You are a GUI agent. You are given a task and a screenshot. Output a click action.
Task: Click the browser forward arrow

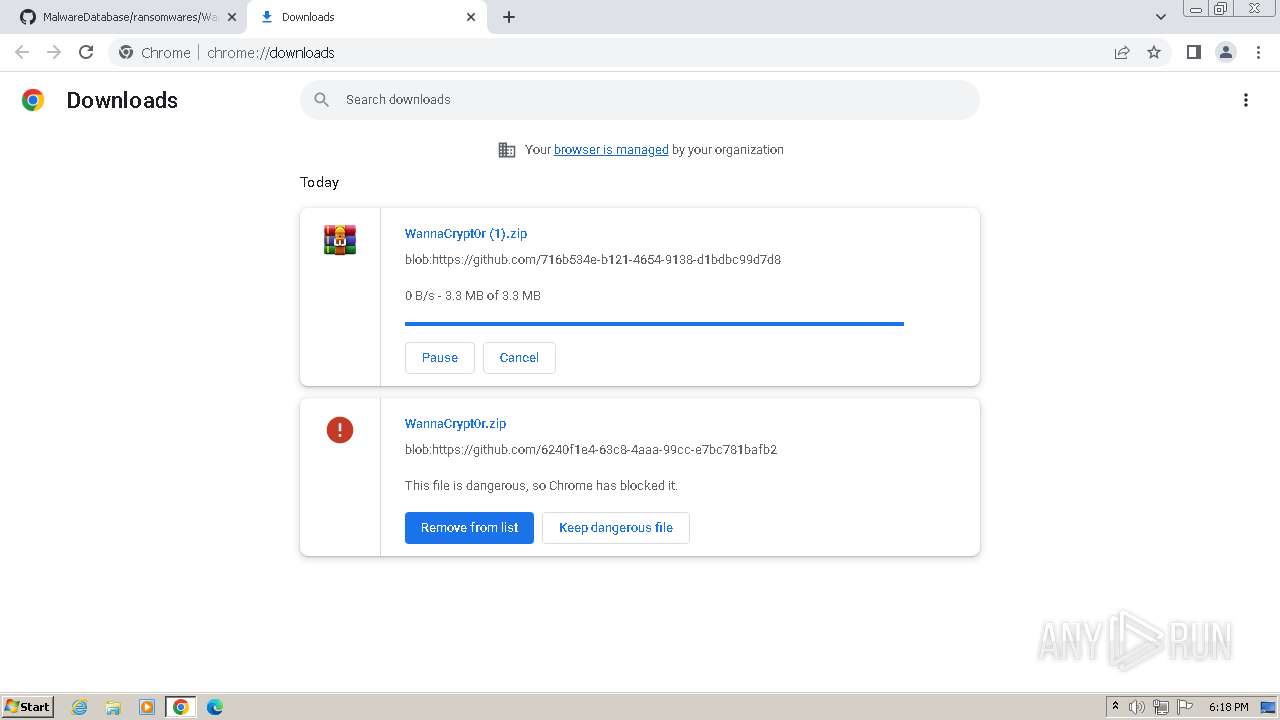coord(54,52)
